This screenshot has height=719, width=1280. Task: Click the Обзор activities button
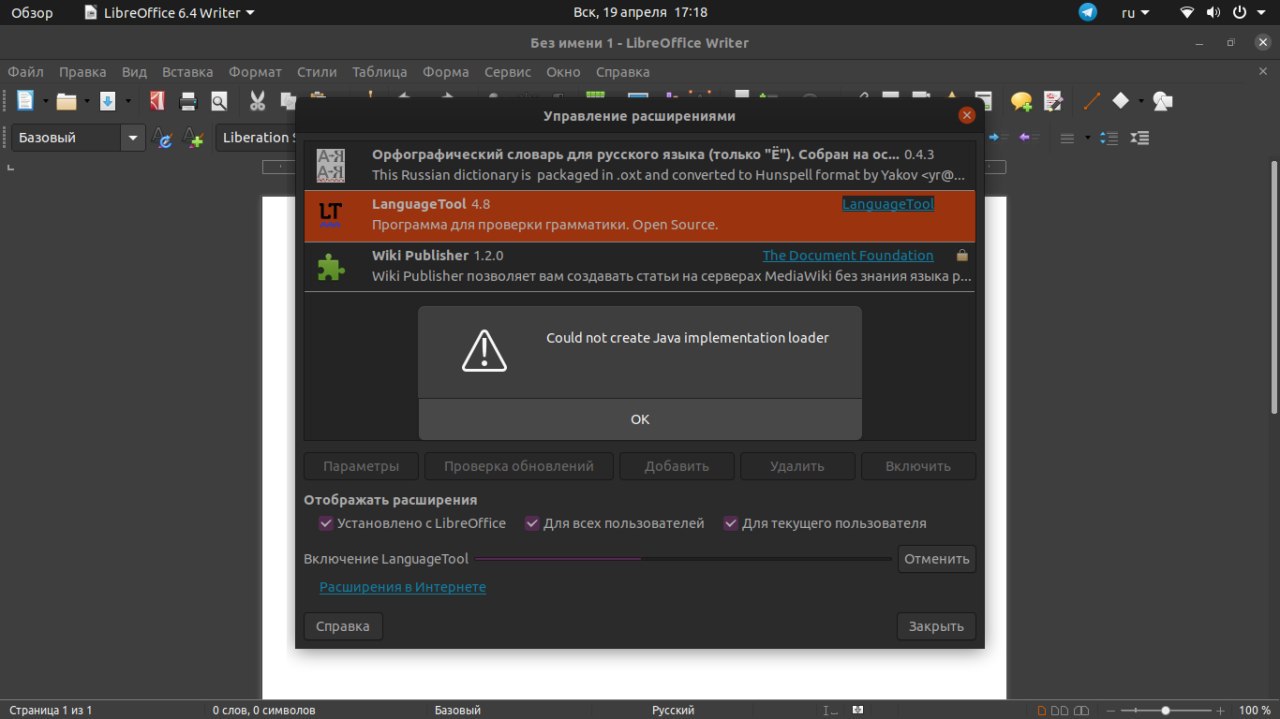click(x=32, y=12)
